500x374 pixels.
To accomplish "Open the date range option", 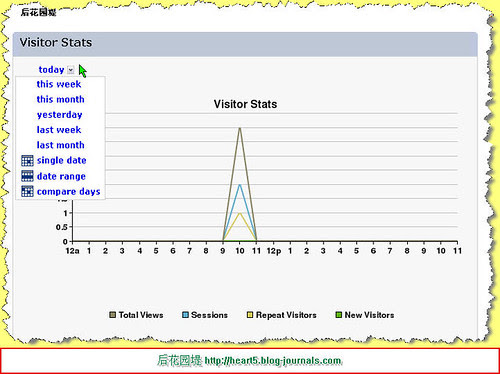I will [x=61, y=176].
